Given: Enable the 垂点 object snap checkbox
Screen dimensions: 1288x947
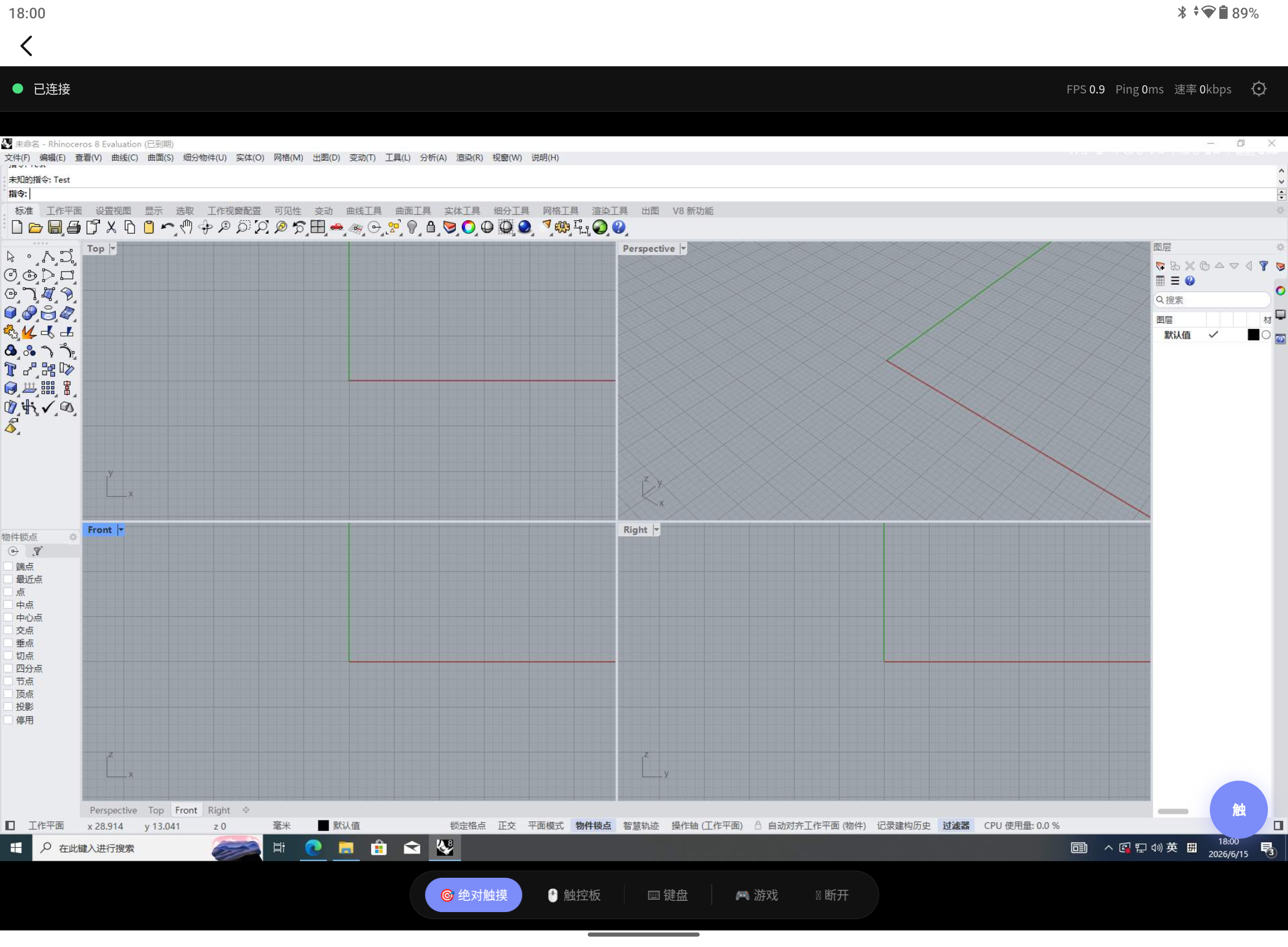Looking at the screenshot, I should pos(8,643).
